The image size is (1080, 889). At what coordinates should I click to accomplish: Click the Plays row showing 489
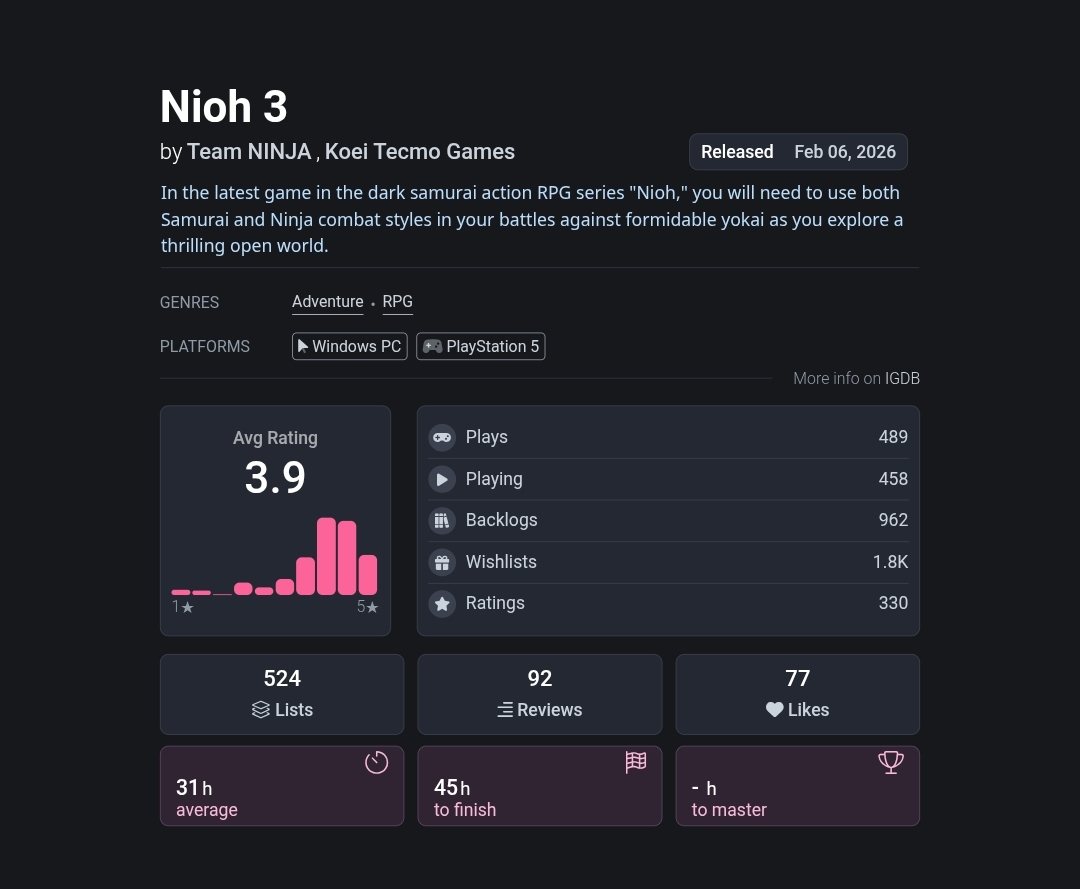668,437
